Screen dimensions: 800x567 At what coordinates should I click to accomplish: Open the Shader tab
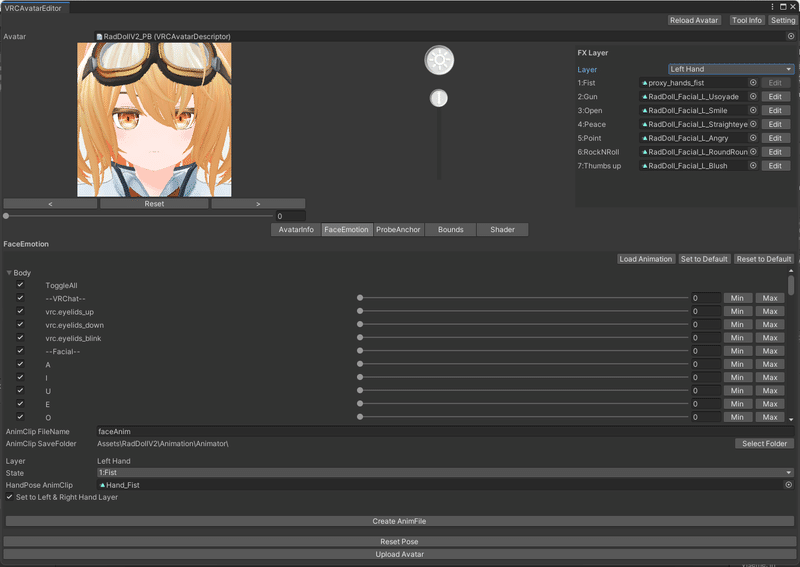pyautogui.click(x=503, y=230)
